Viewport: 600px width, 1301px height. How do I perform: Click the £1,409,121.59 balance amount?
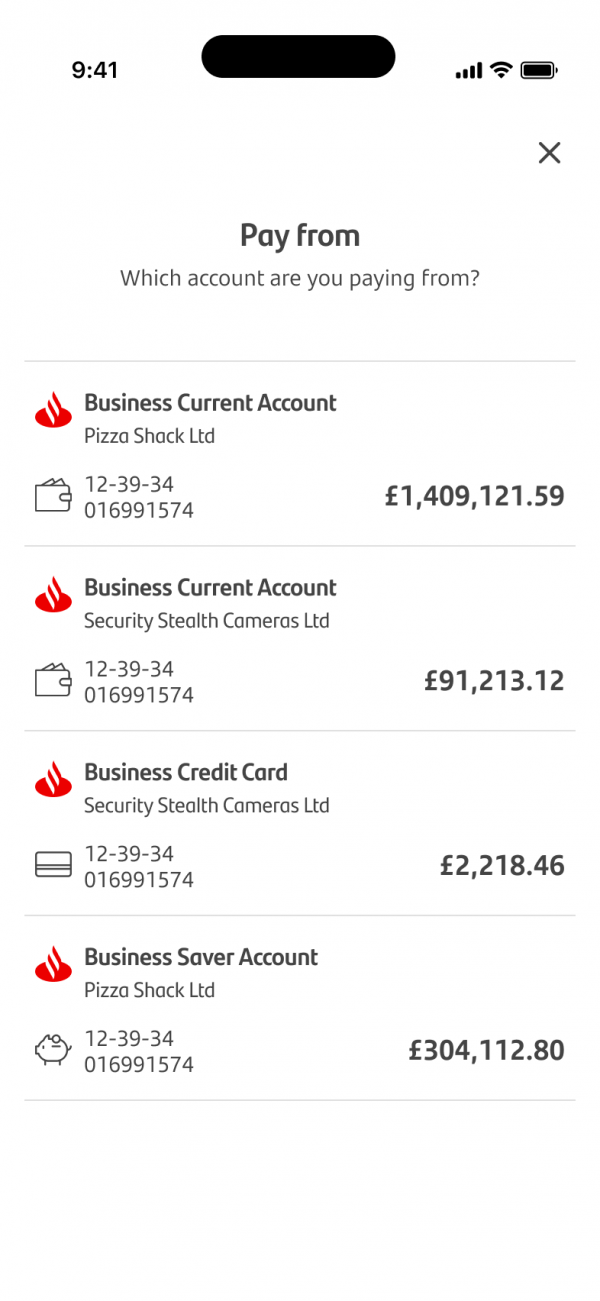[474, 495]
